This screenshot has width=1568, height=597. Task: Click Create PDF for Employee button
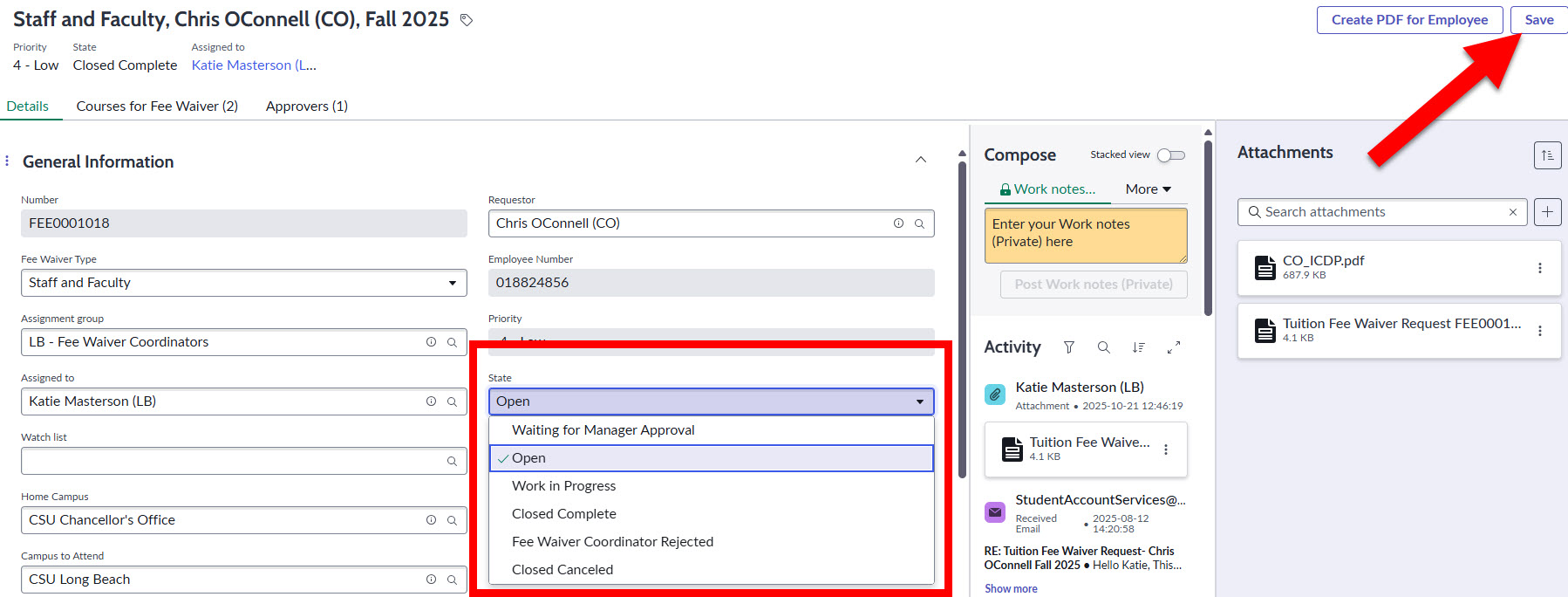(1409, 20)
